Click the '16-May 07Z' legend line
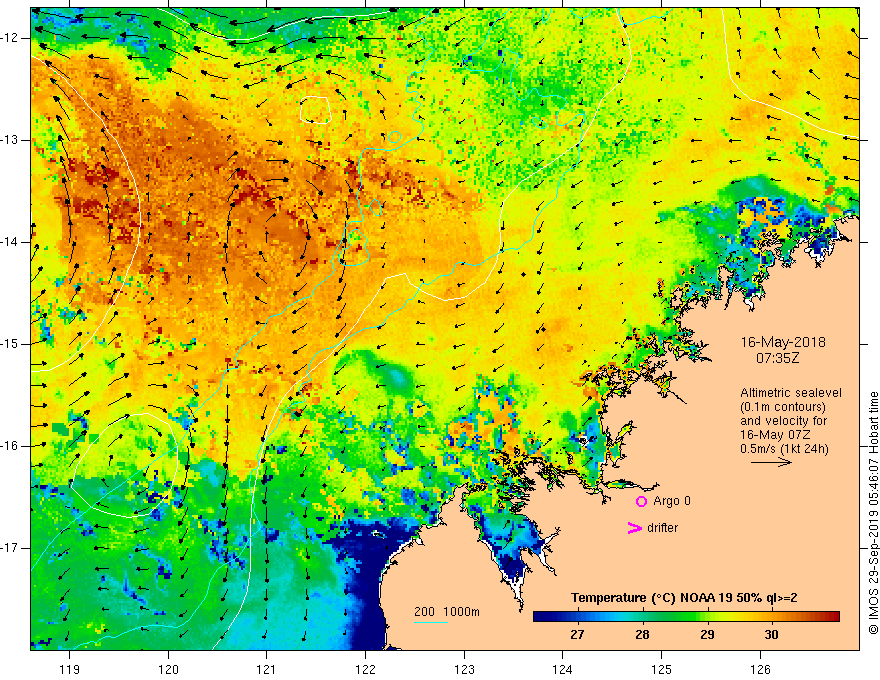 pos(774,435)
